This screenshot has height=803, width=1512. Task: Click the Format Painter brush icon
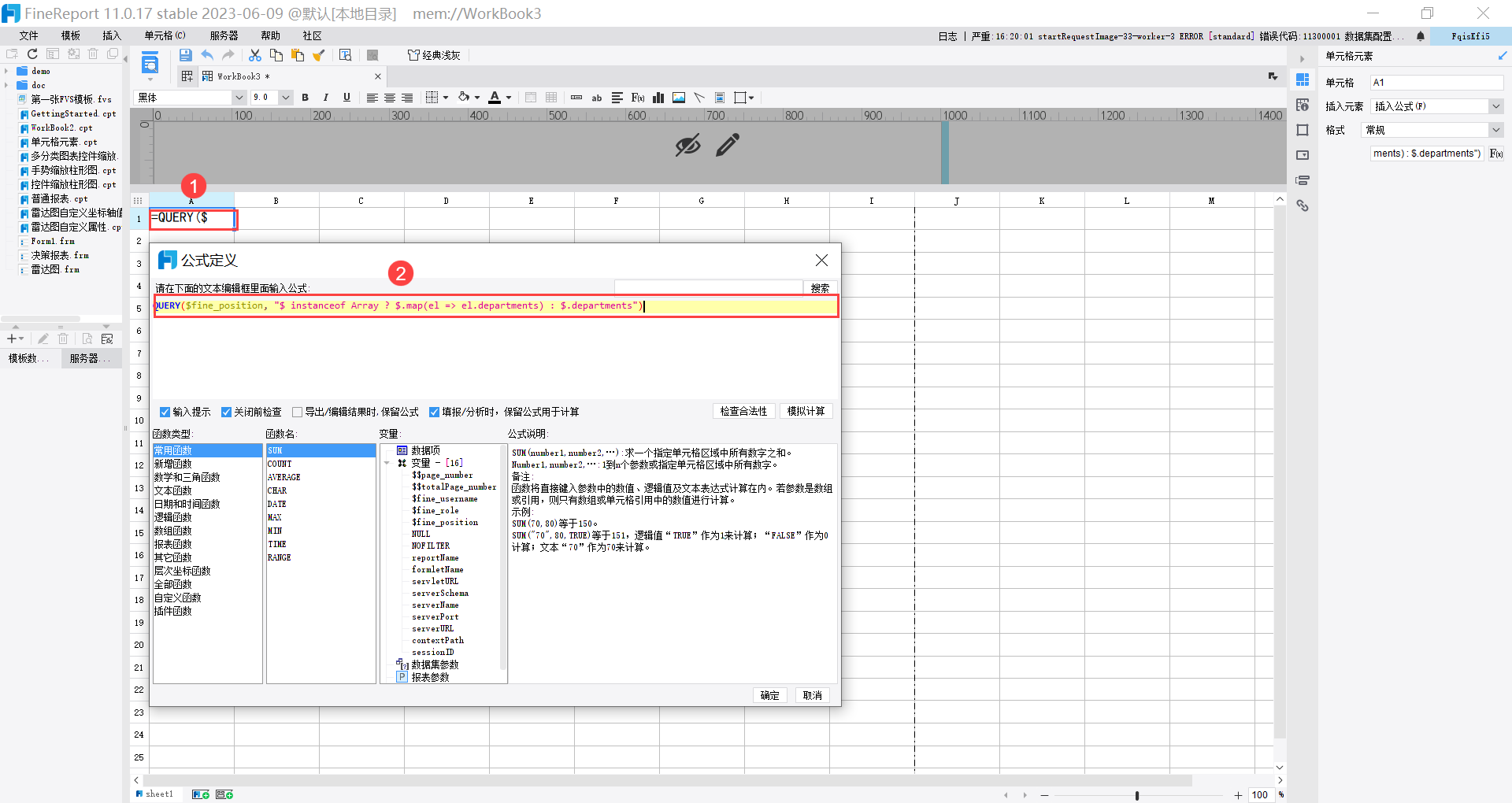pos(319,55)
